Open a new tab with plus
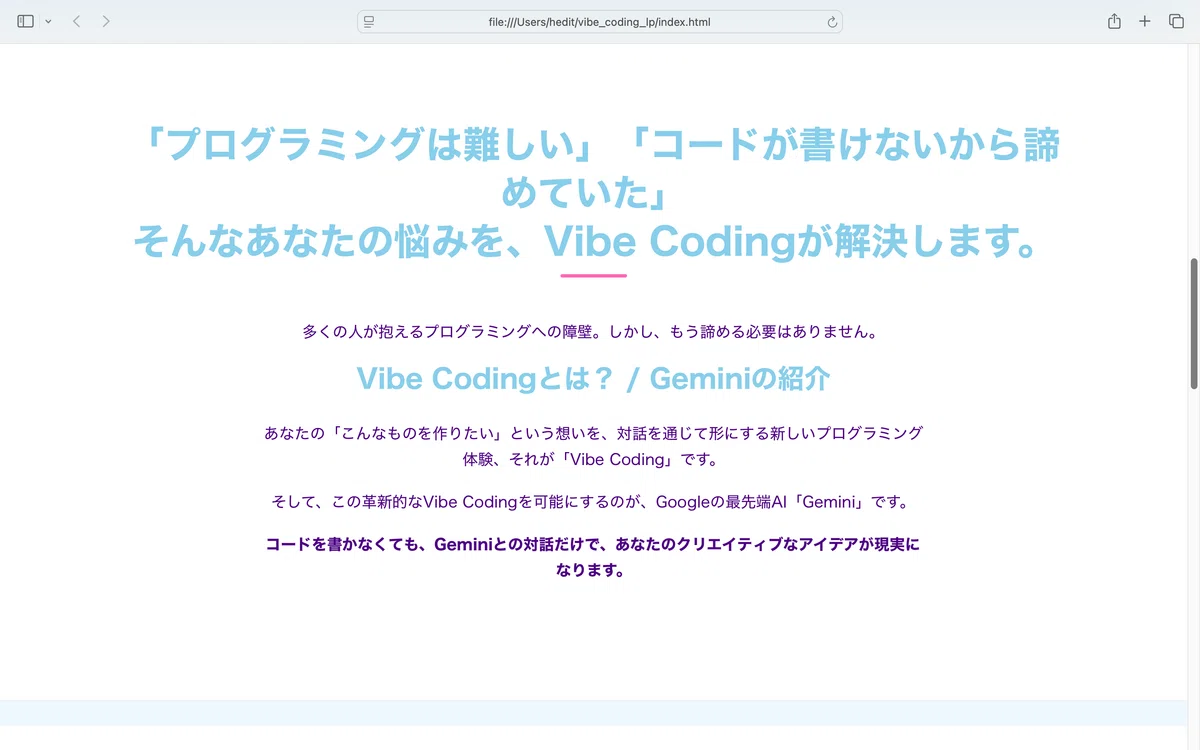Screen dimensions: 1200x750 pos(1145,21)
